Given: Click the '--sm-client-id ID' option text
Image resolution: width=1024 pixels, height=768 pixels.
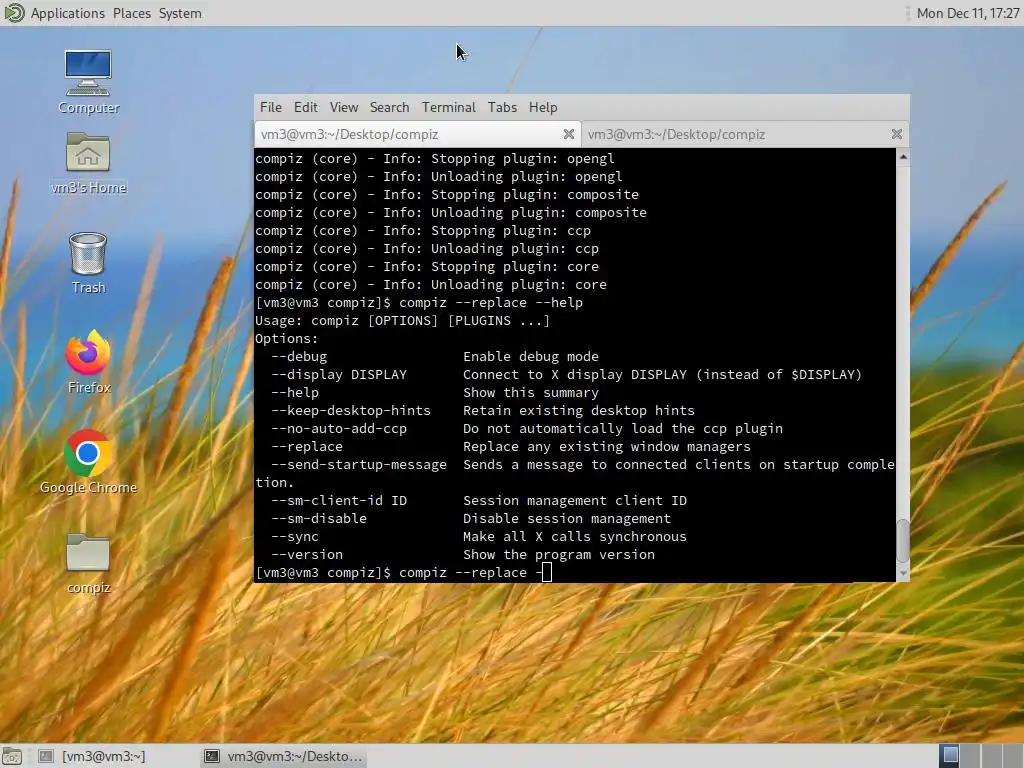Looking at the screenshot, I should click(339, 501).
